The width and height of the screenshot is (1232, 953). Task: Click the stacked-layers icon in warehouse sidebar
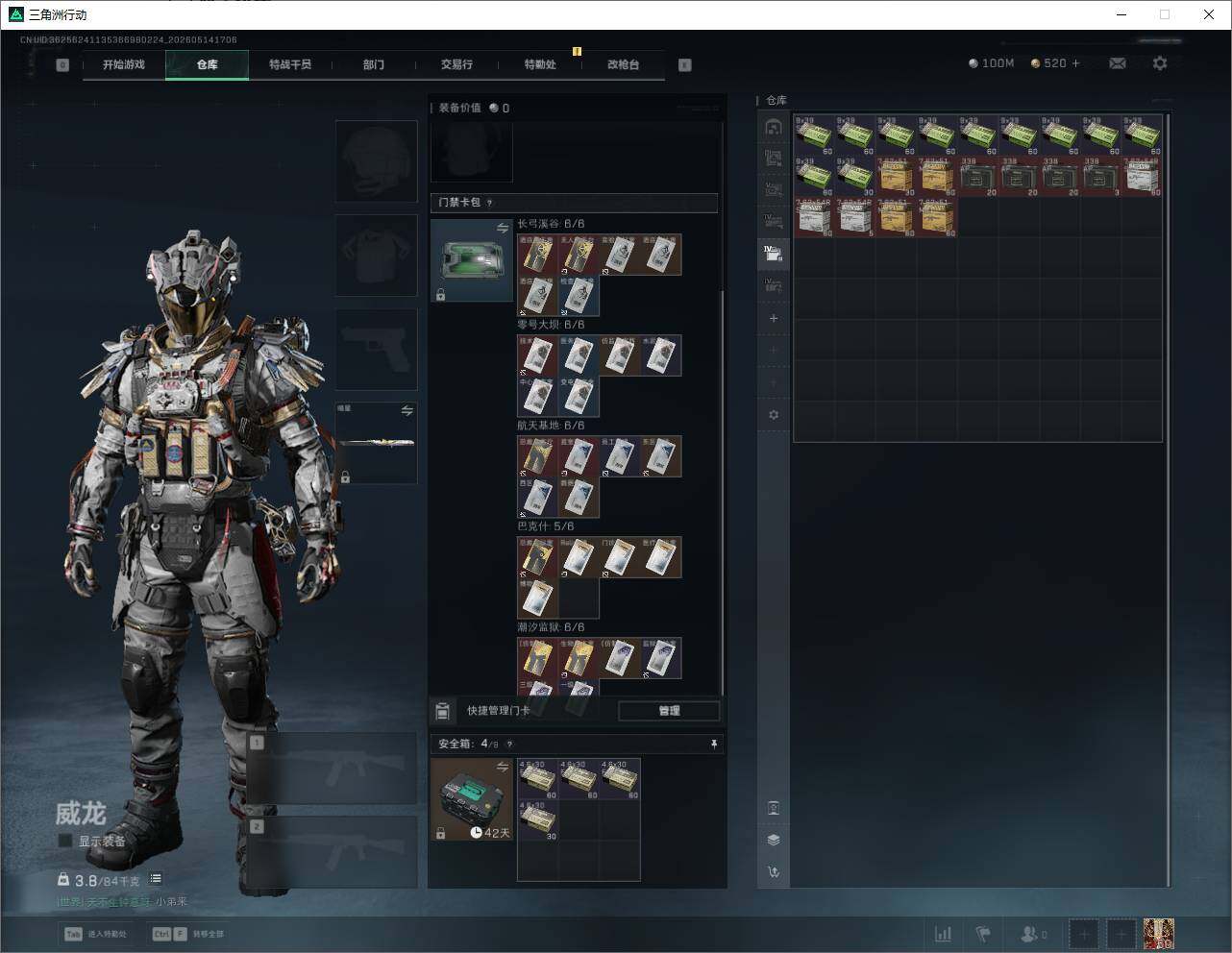click(774, 840)
